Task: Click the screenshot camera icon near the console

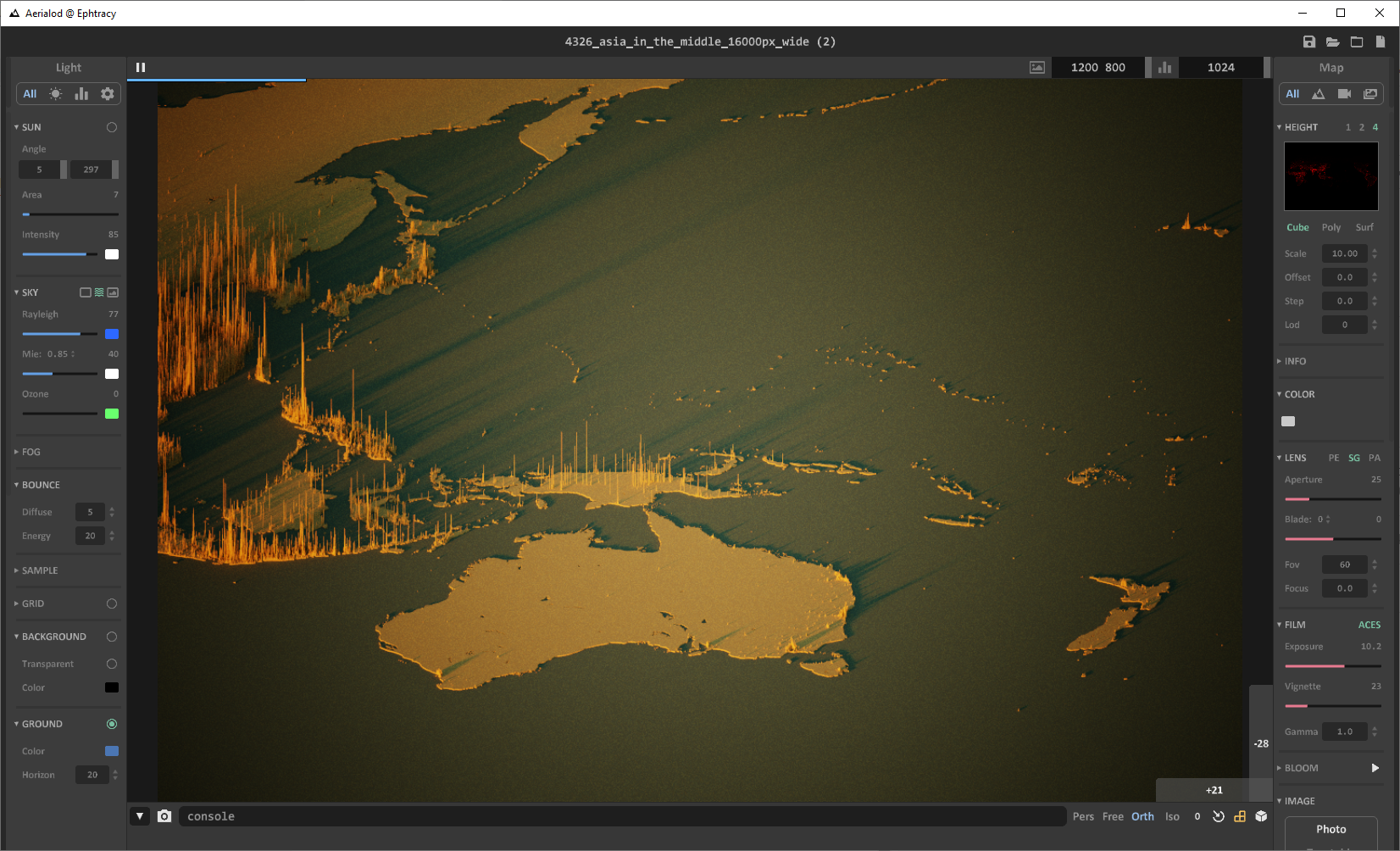Action: 164,816
